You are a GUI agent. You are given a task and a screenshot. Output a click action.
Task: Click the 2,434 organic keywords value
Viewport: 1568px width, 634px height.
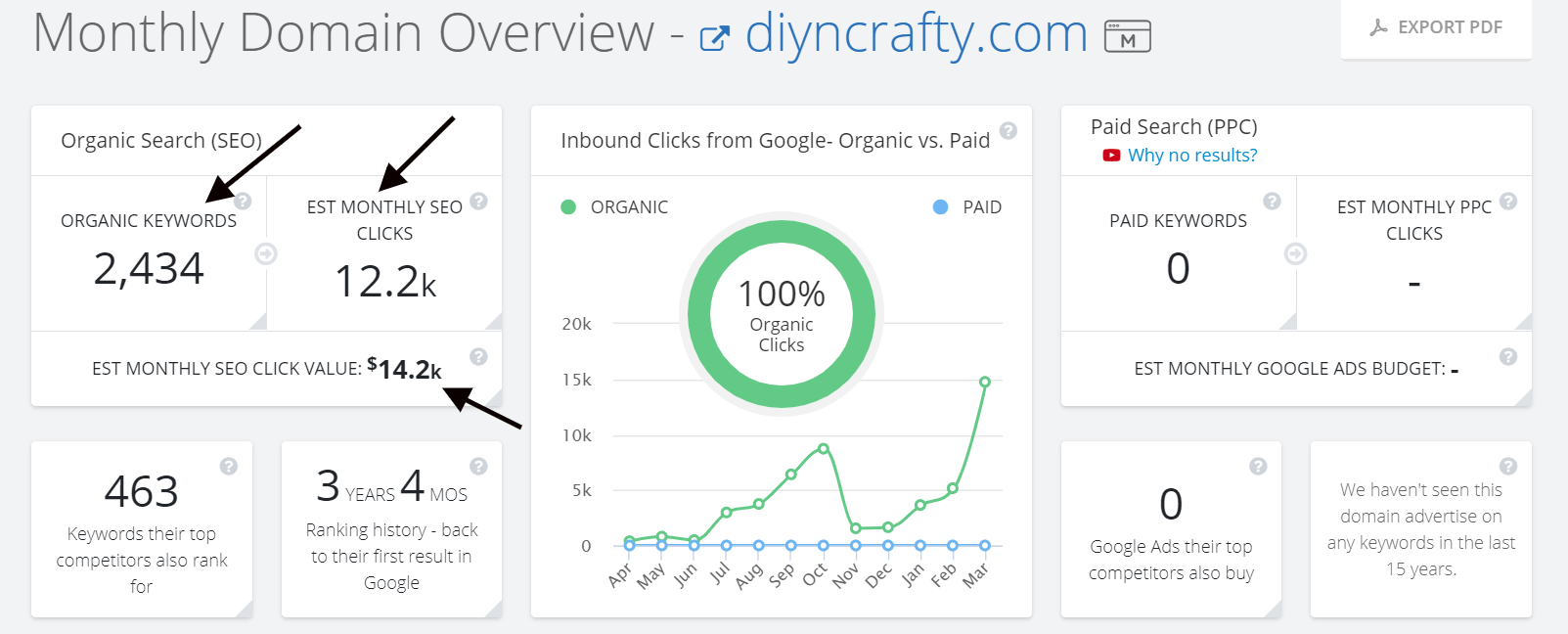[x=149, y=269]
